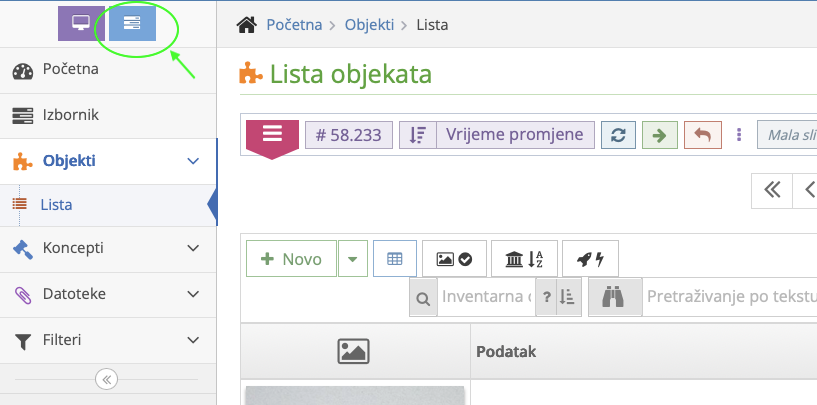The height and width of the screenshot is (405, 817).
Task: Click the image-with-checkmark button
Action: click(454, 259)
